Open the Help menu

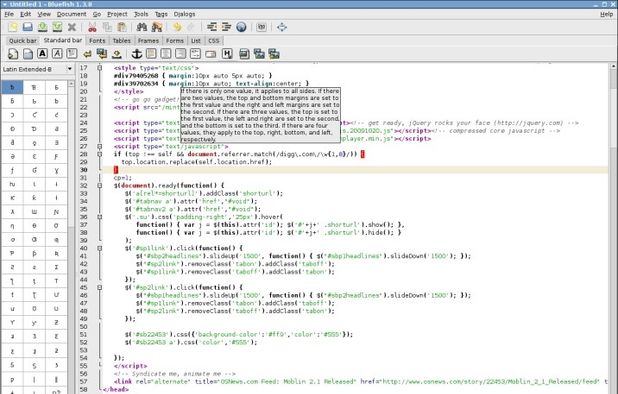(607, 14)
